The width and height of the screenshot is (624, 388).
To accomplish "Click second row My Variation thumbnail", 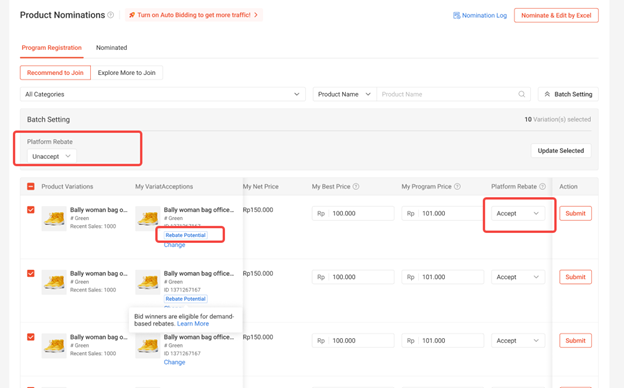I will [148, 282].
